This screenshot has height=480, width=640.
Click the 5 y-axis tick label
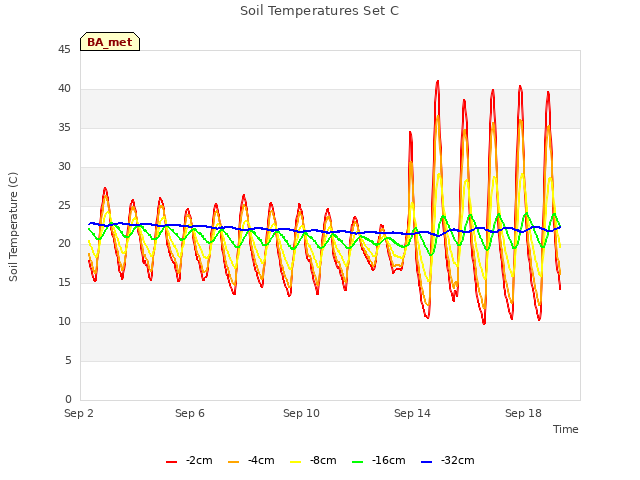[68, 360]
